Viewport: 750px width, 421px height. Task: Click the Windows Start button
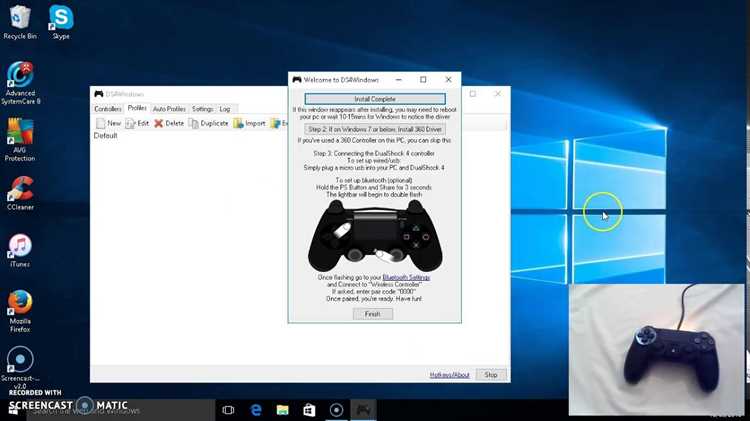tap(13, 411)
